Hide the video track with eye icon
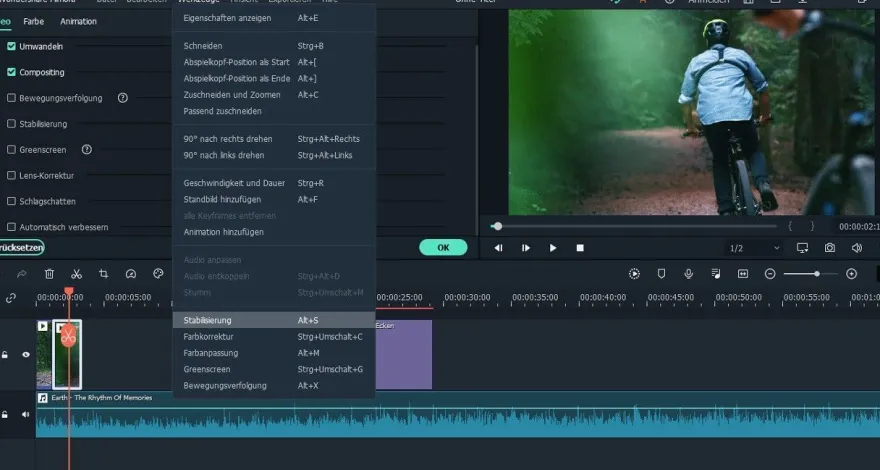The image size is (880, 470). (x=26, y=355)
